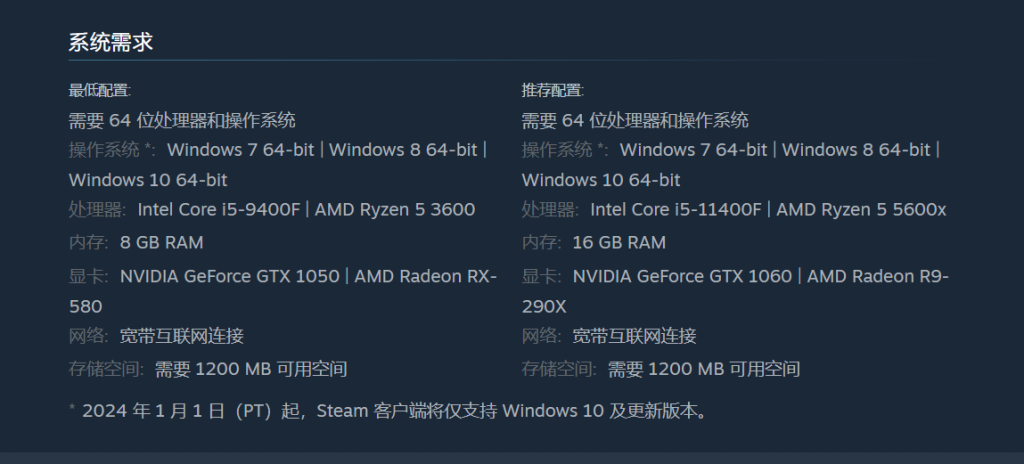
Task: Click the NVIDIA GeForce GTX 1050 graphics text
Action: (x=229, y=276)
